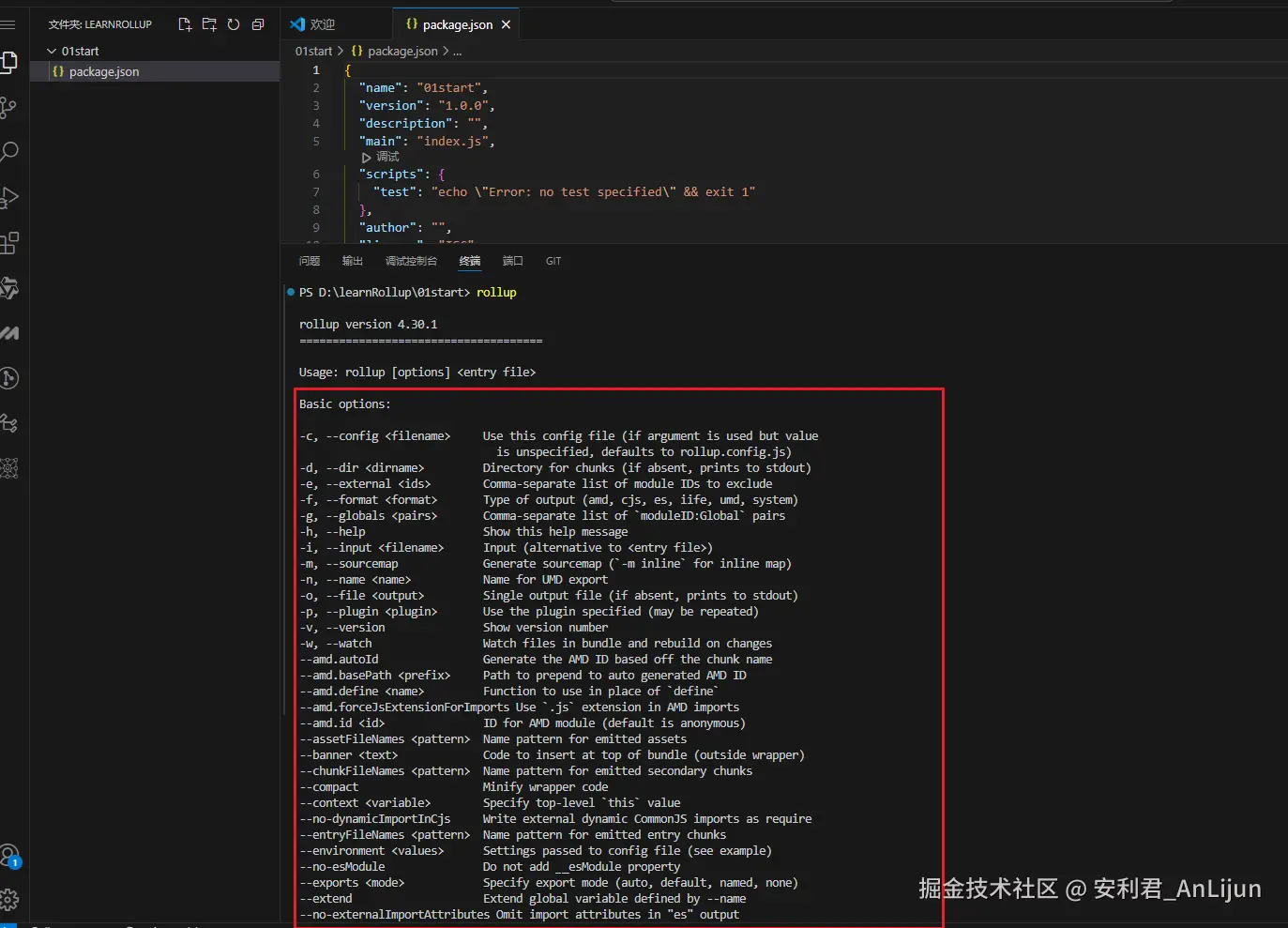Click the "author" key in editor
1288x928 pixels.
point(387,227)
